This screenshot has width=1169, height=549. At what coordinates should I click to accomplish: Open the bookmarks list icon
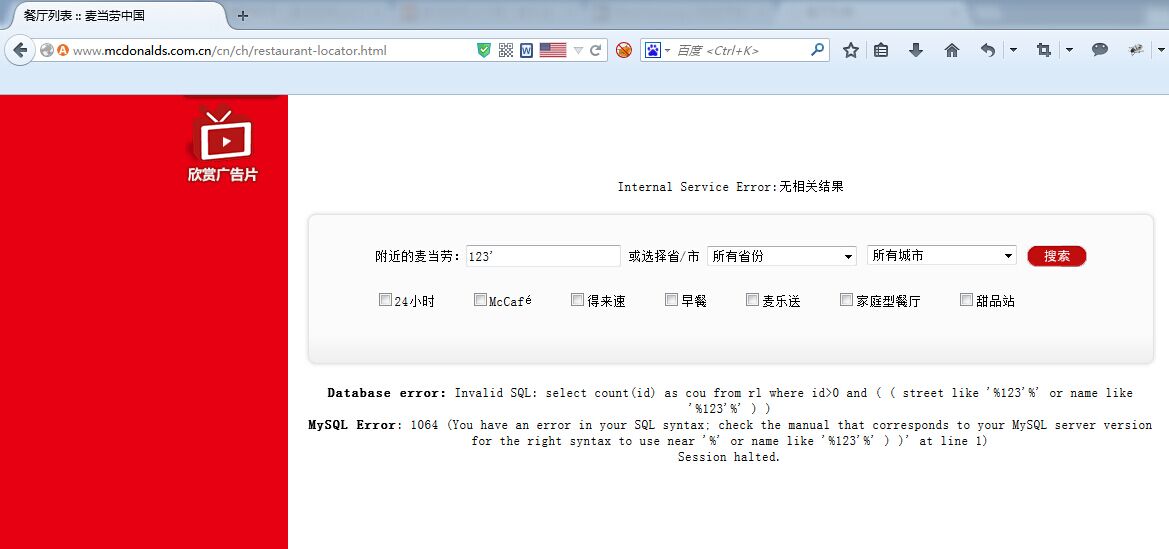pos(881,50)
